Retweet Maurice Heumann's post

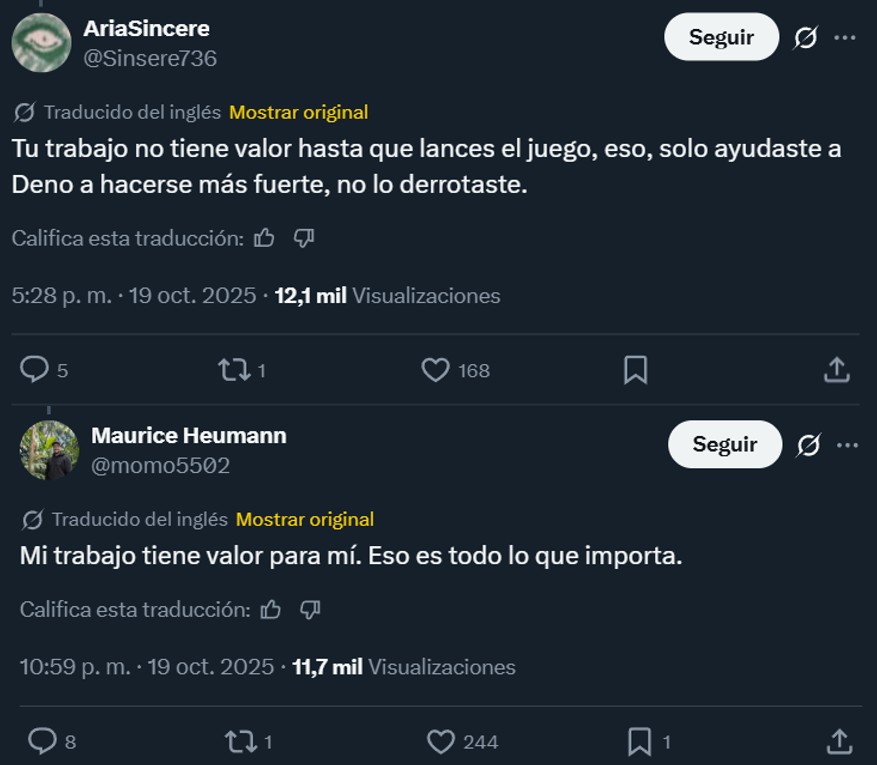coord(240,741)
